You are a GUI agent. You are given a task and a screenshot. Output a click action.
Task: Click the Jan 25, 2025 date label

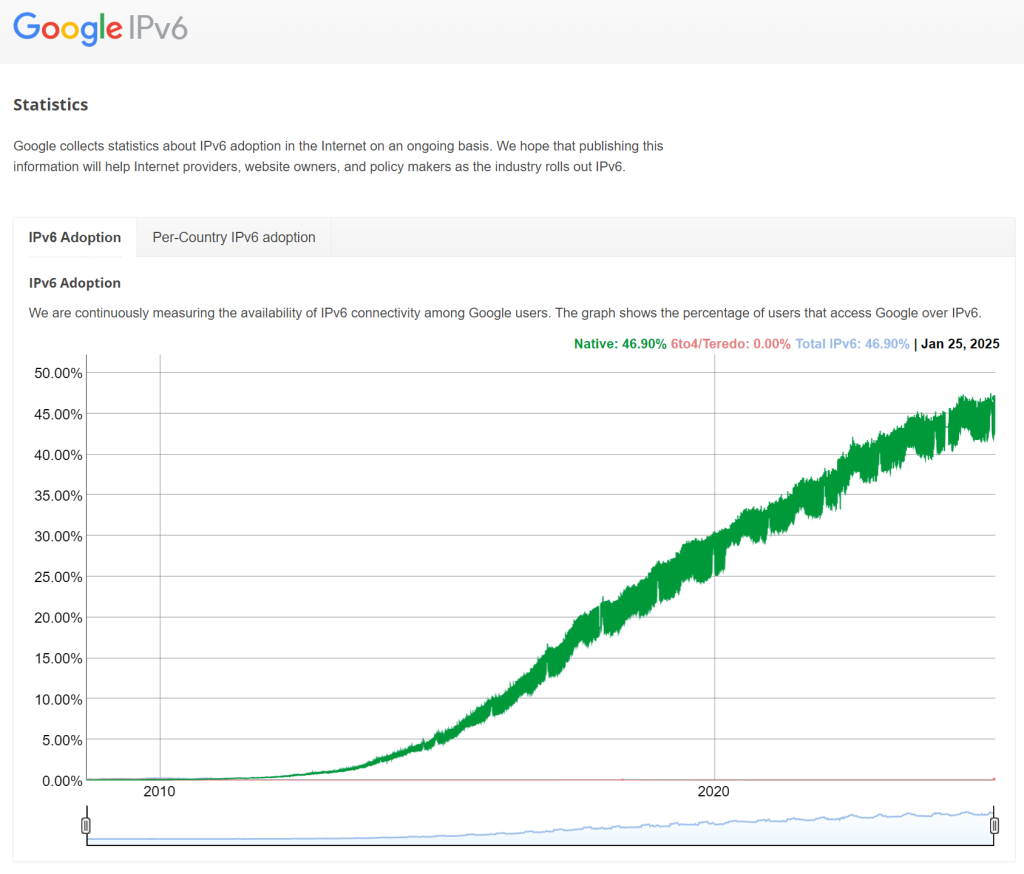[958, 344]
